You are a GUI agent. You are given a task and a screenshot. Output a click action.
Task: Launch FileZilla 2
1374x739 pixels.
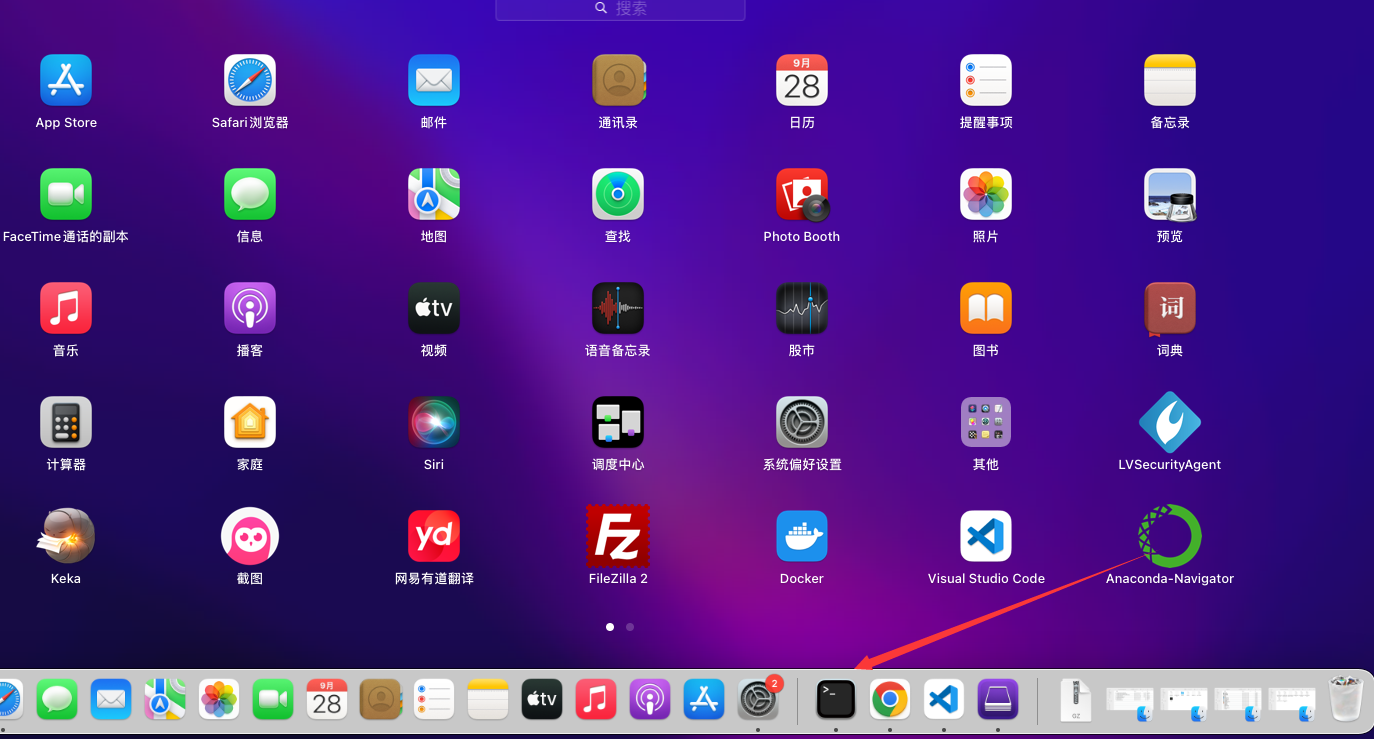coord(618,536)
